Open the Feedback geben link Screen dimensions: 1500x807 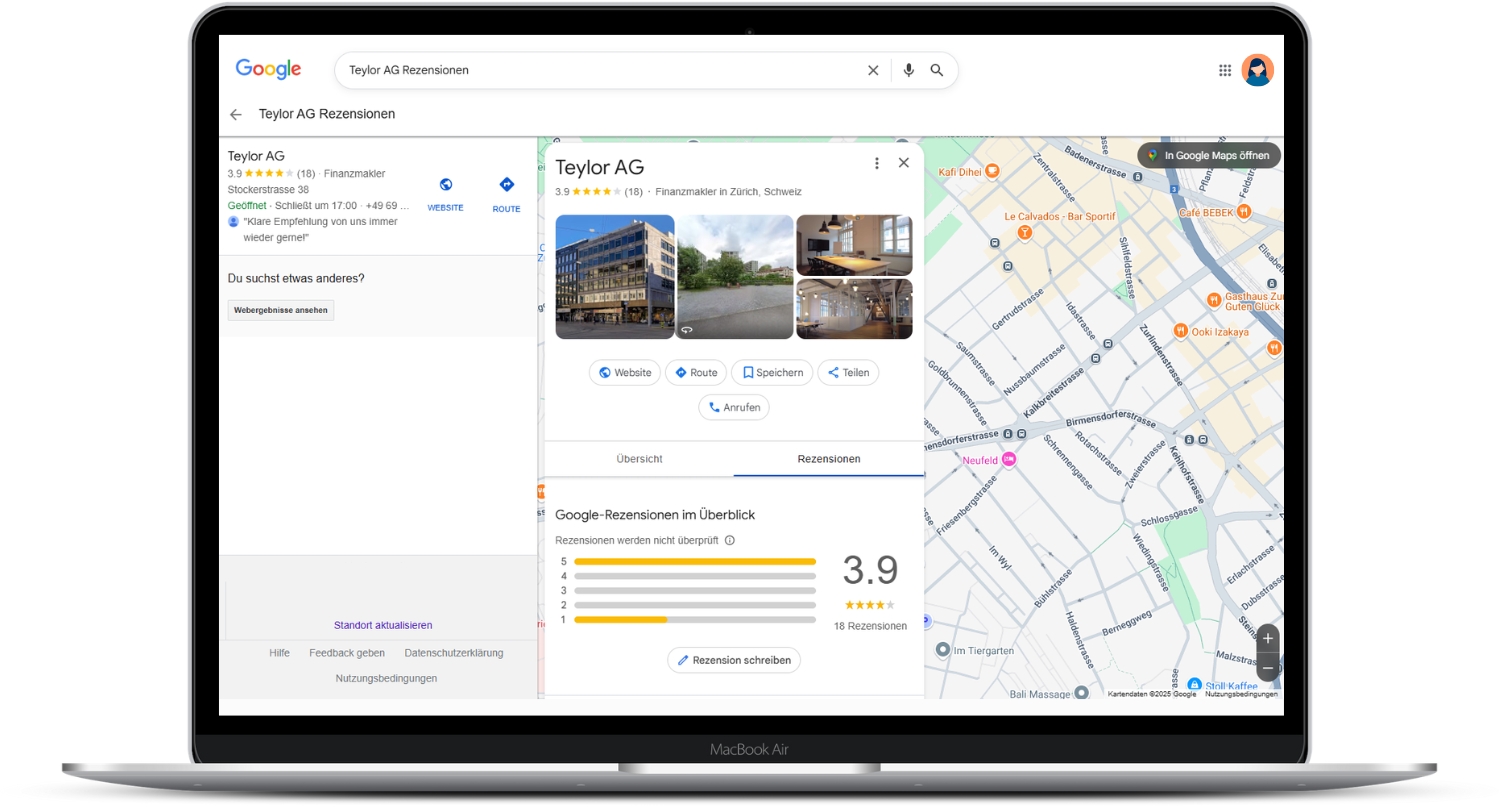pos(347,653)
